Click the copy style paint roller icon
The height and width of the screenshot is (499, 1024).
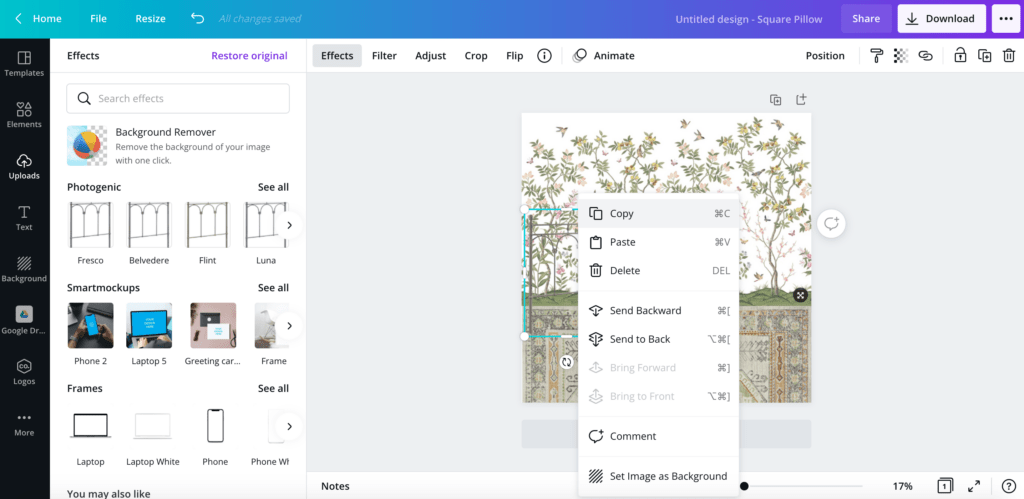(876, 56)
